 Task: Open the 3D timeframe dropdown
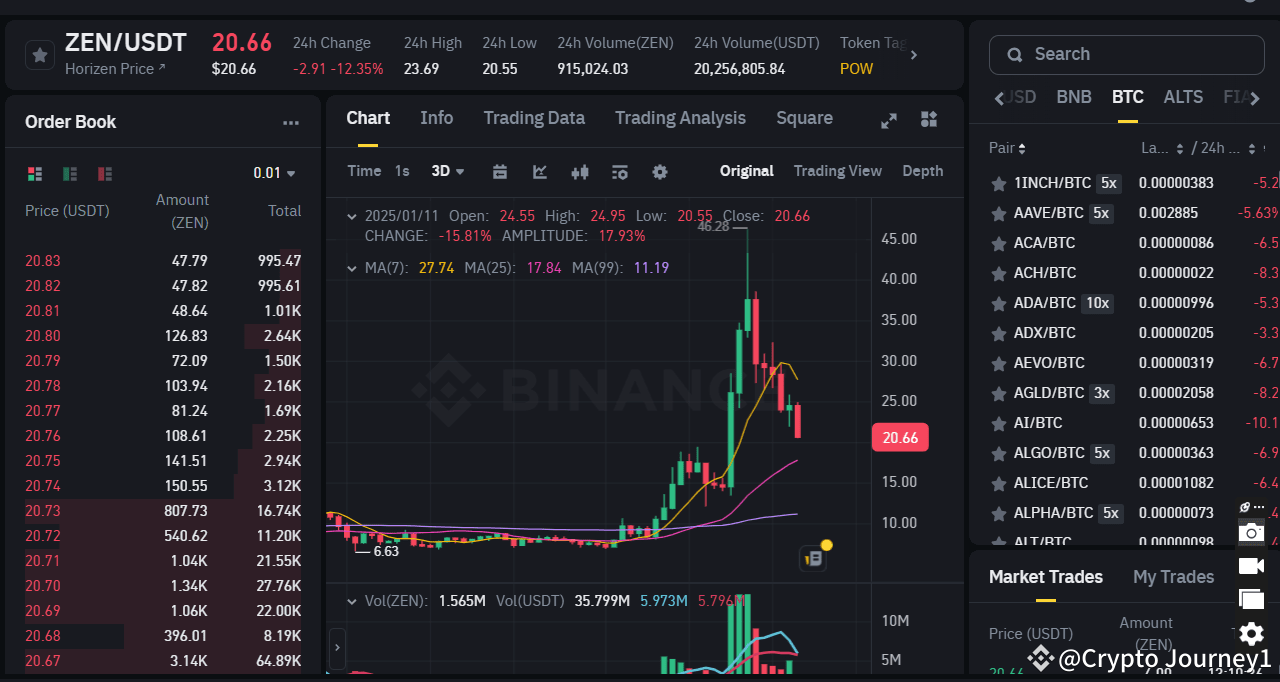click(x=447, y=171)
